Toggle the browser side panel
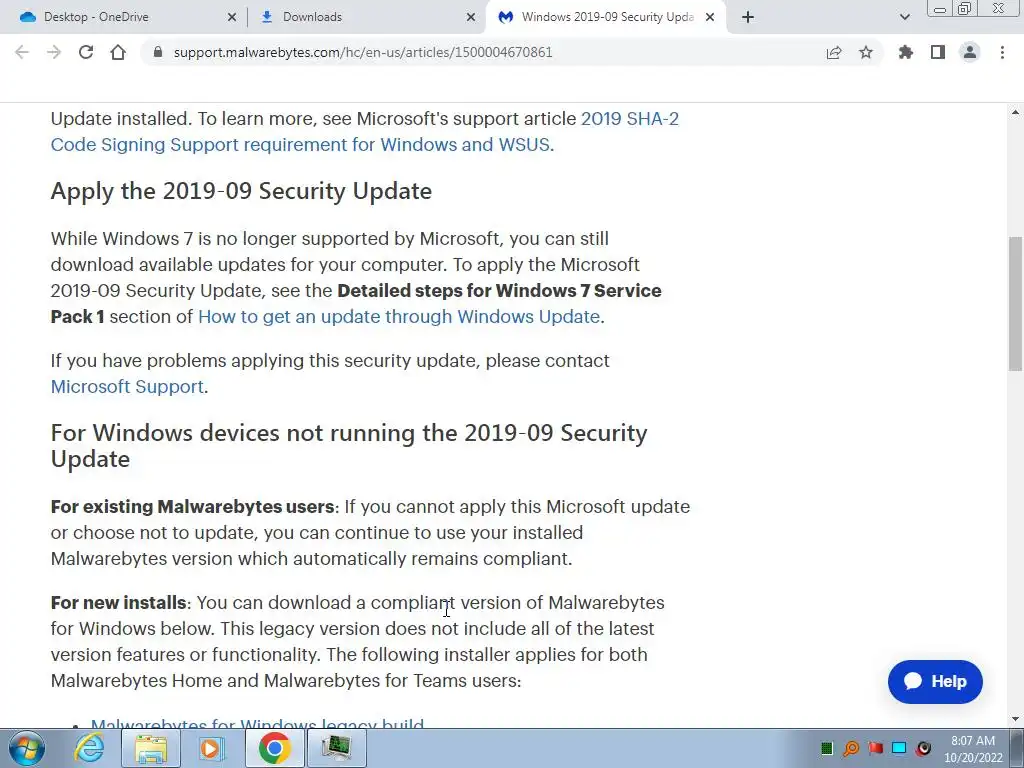Image resolution: width=1024 pixels, height=768 pixels. point(938,52)
